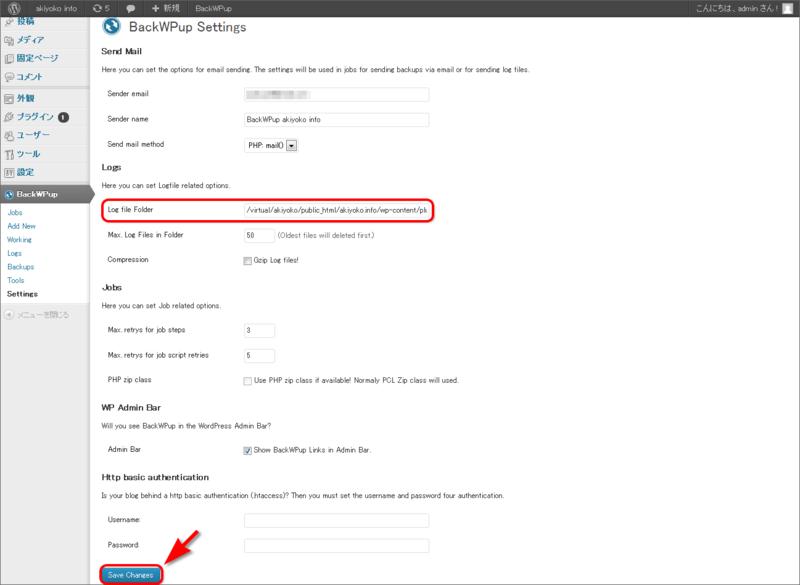Click the plugins plug icon
Screen dimensions: 800x585
pyautogui.click(x=9, y=117)
